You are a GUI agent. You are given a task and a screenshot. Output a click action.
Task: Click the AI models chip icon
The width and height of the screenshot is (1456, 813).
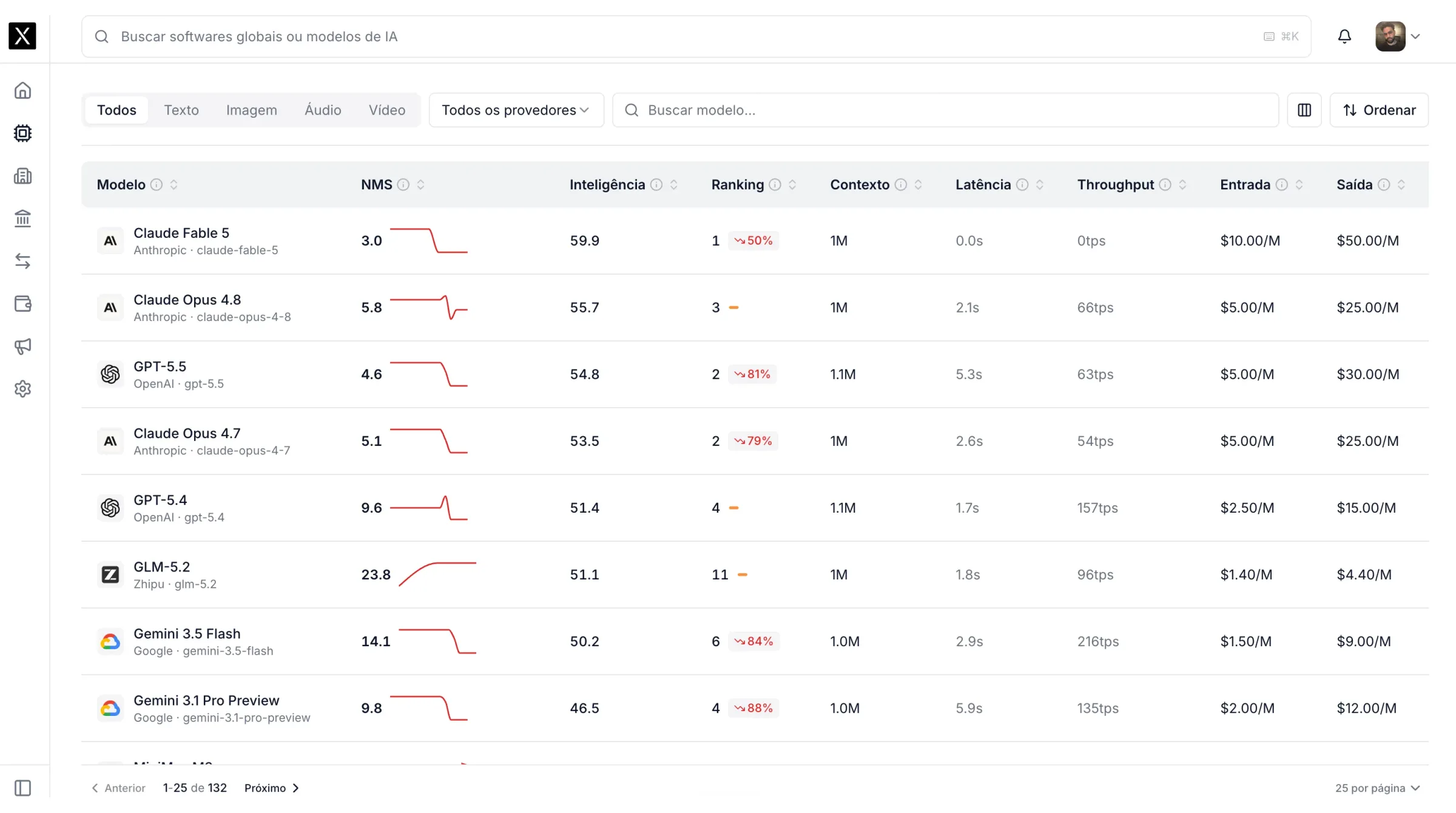pos(22,133)
